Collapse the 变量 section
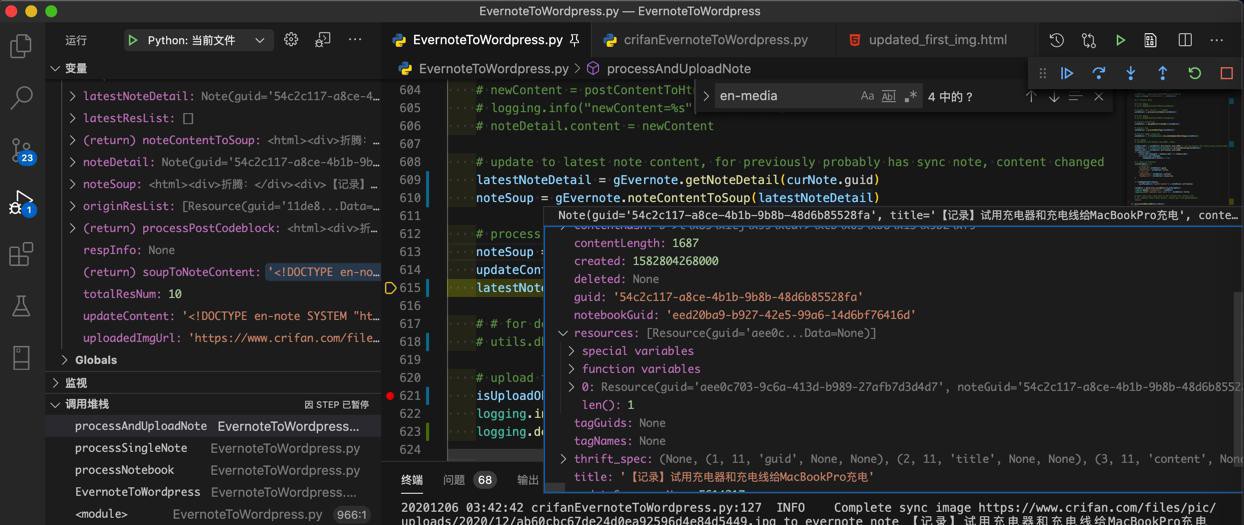The width and height of the screenshot is (1244, 525). point(55,69)
